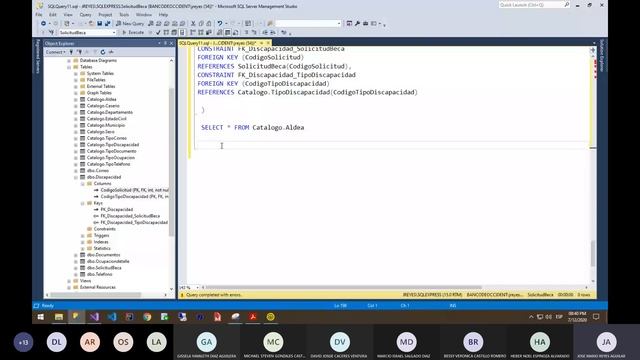The height and width of the screenshot is (360, 640).
Task: Select the PK_Discapacidad key
Action: pos(116,209)
